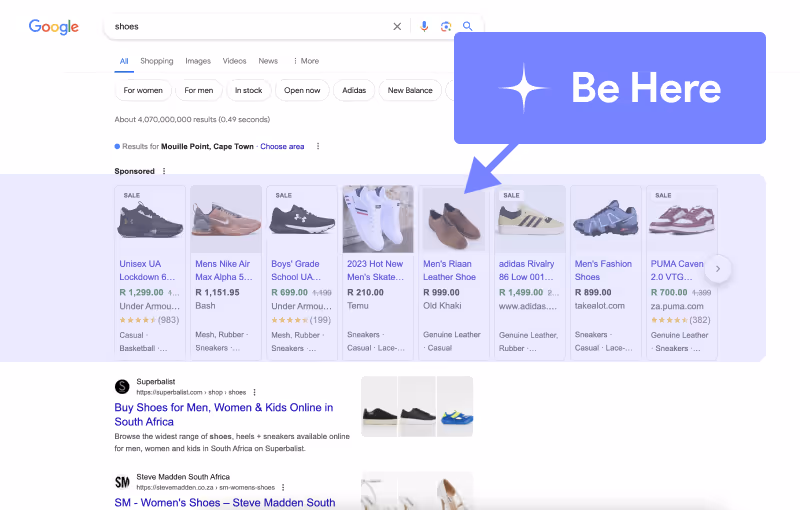Apply the For men filter chip

[x=198, y=90]
